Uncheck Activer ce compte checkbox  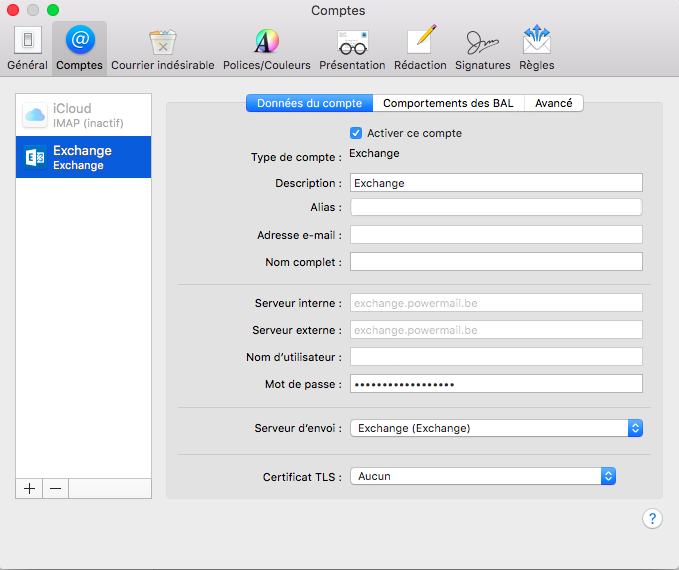pos(356,133)
